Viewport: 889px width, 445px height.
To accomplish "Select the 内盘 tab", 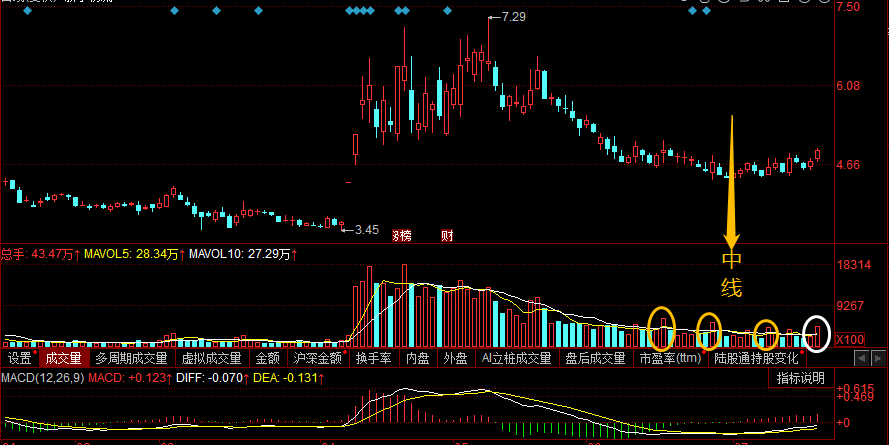I will pos(418,358).
